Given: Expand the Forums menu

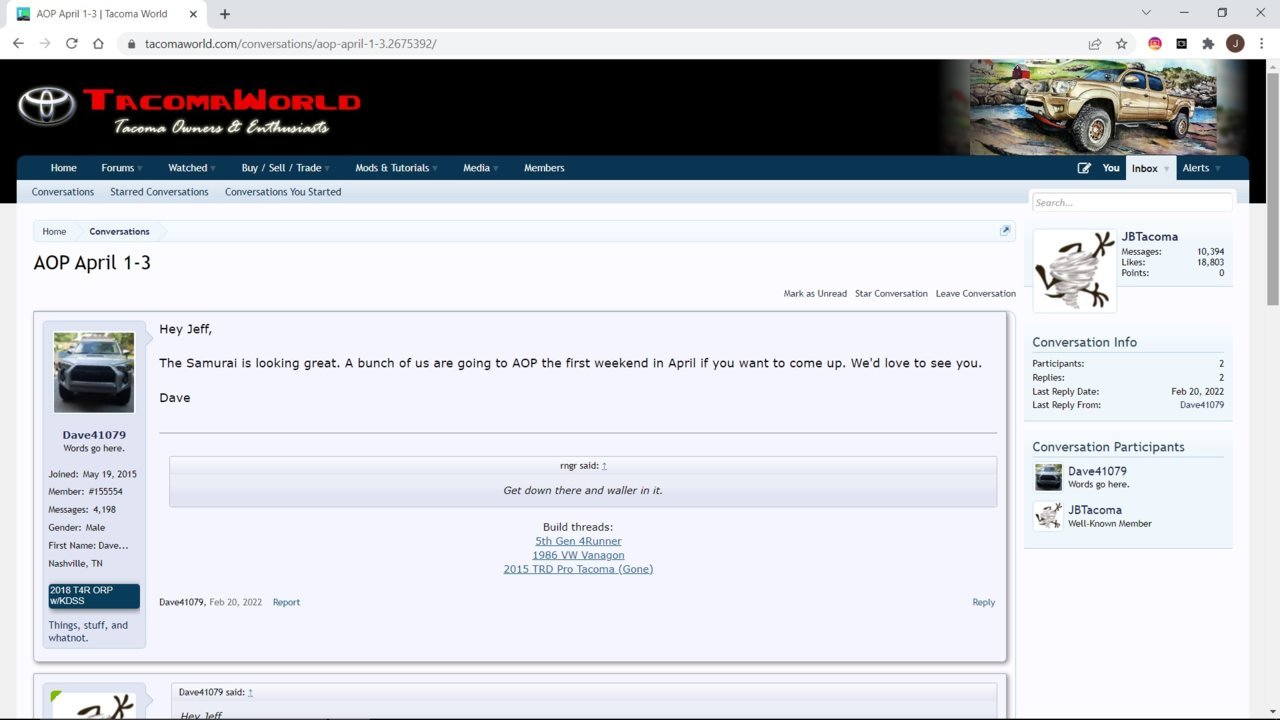Looking at the screenshot, I should coord(121,168).
